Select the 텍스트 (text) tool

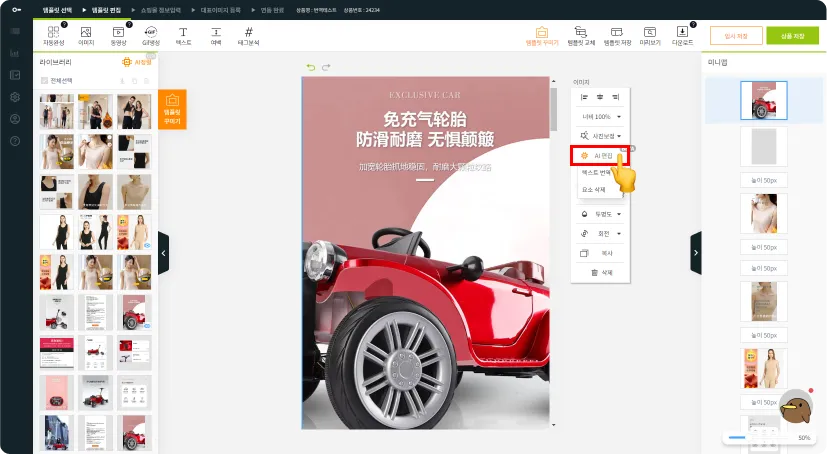point(183,35)
